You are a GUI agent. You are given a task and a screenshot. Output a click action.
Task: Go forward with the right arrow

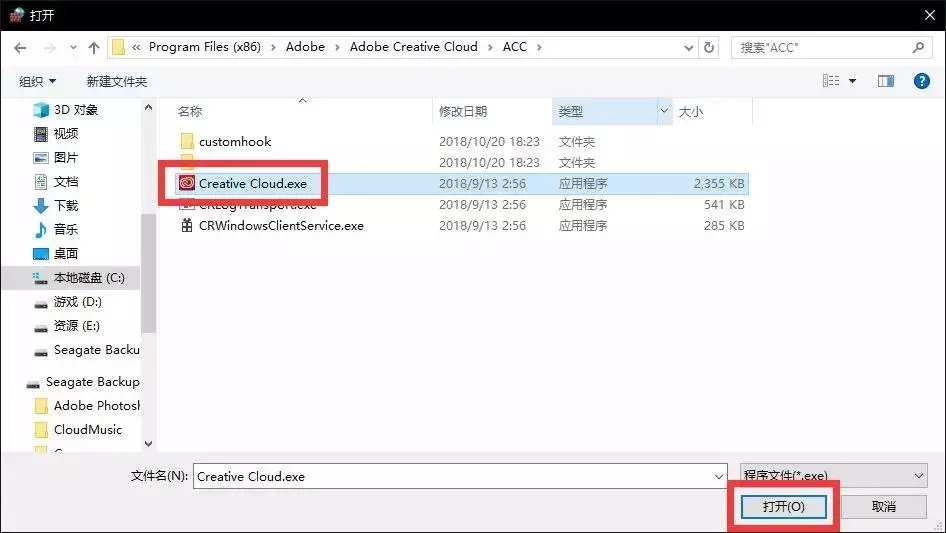[49, 48]
